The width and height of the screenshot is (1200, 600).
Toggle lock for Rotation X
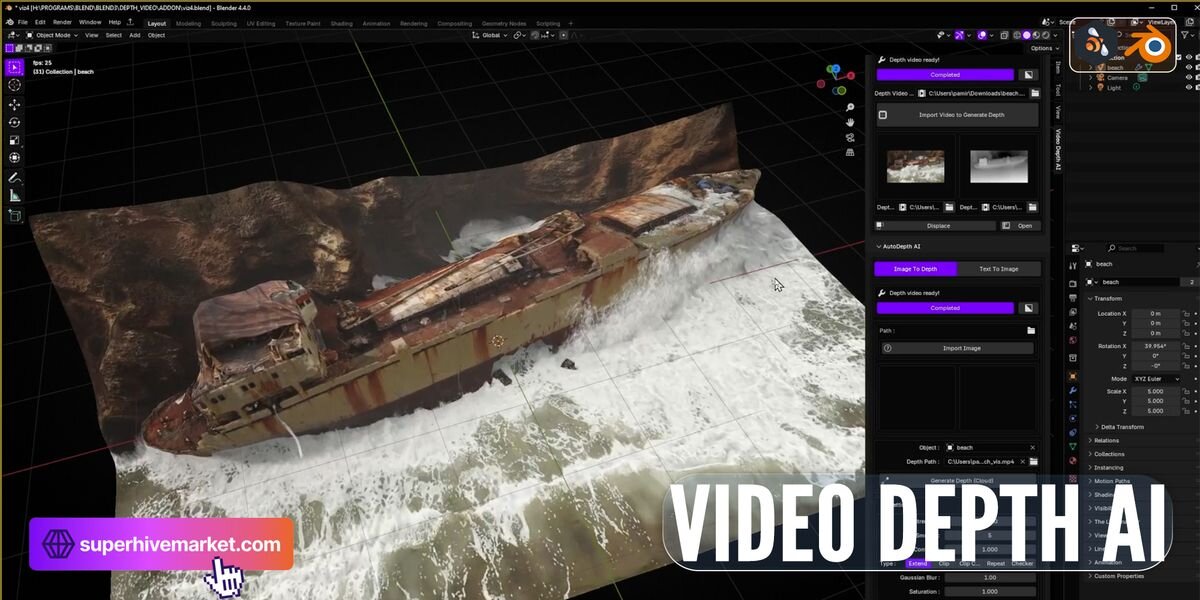1186,346
